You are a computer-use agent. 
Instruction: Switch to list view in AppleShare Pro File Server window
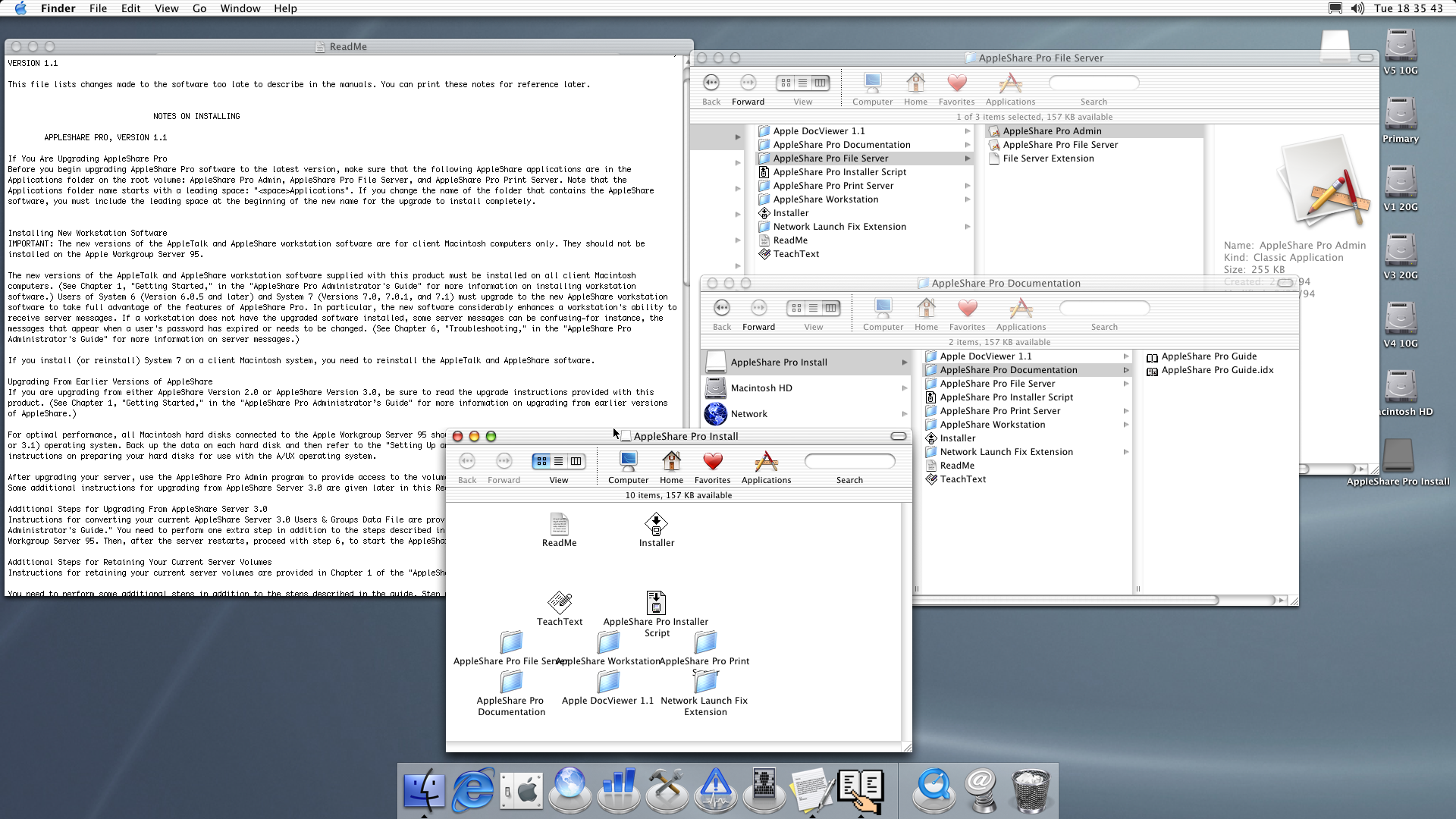tap(802, 83)
